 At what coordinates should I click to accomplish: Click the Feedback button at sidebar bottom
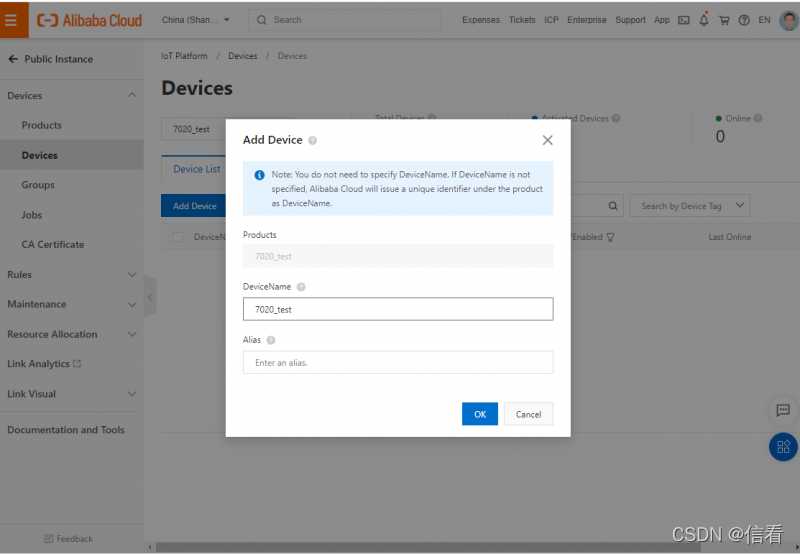pyautogui.click(x=68, y=539)
